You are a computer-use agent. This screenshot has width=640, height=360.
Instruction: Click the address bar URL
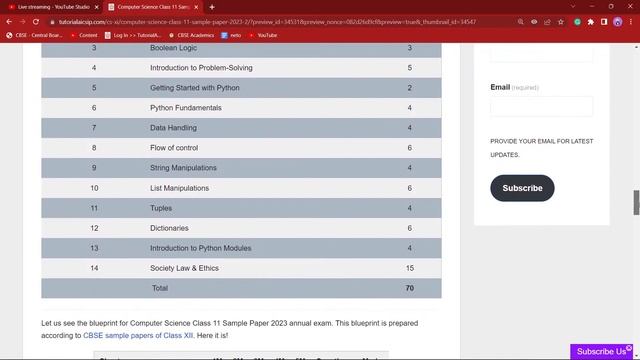click(x=267, y=22)
